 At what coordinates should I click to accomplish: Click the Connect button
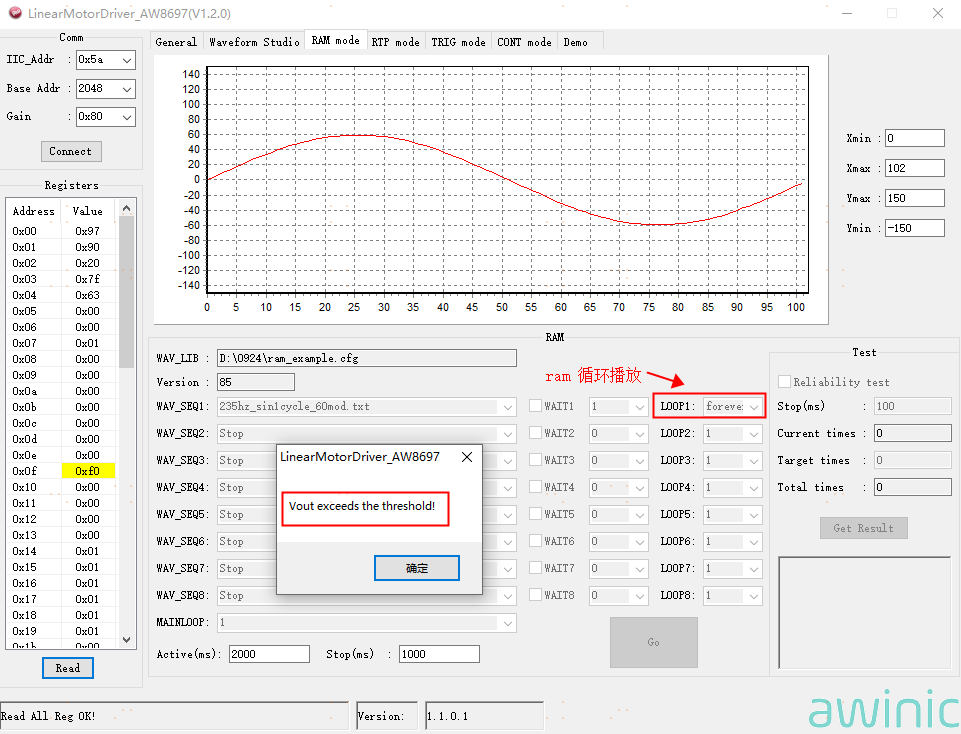click(71, 151)
